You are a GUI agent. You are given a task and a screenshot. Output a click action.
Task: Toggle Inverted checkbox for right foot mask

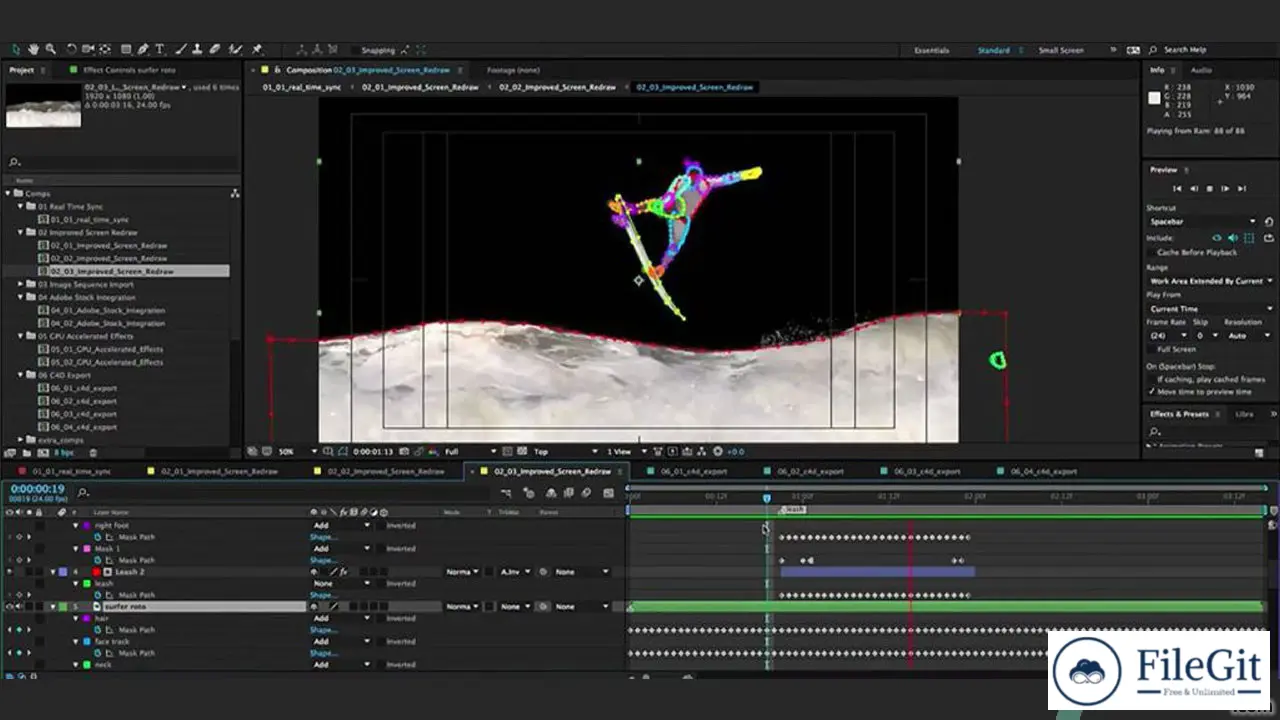pos(381,525)
